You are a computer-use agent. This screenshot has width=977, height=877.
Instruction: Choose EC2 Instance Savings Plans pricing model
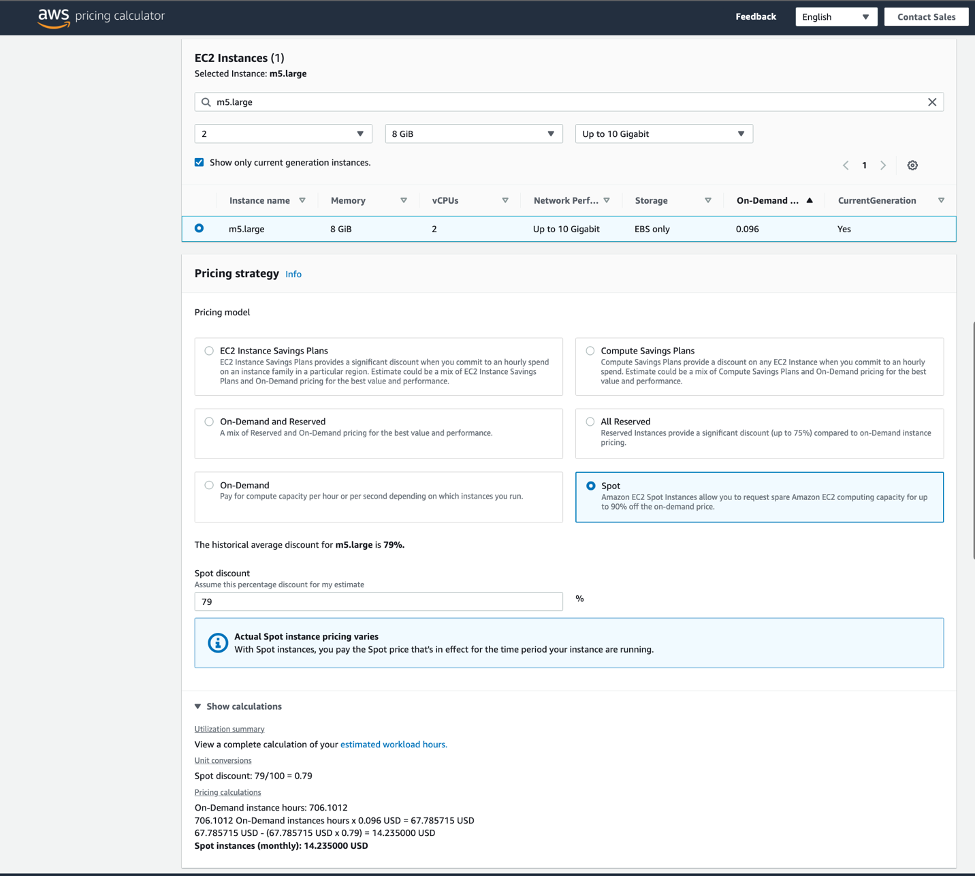(x=209, y=351)
